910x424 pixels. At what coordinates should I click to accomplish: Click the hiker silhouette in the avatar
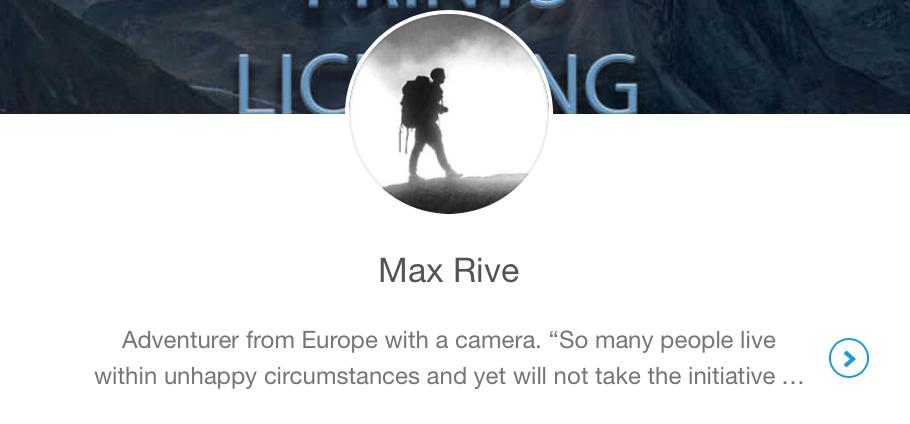click(x=427, y=123)
